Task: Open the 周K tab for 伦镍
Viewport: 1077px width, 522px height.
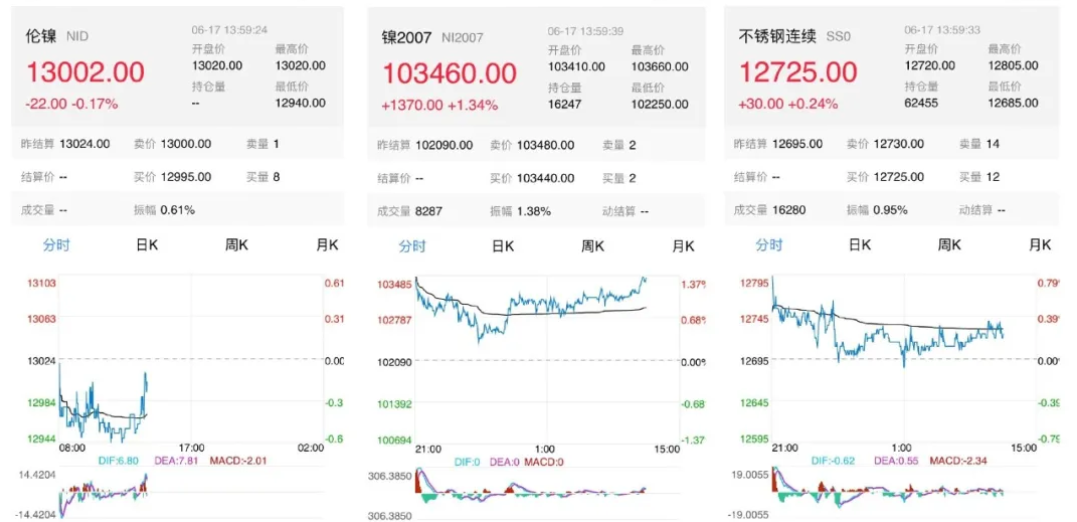Action: (237, 245)
